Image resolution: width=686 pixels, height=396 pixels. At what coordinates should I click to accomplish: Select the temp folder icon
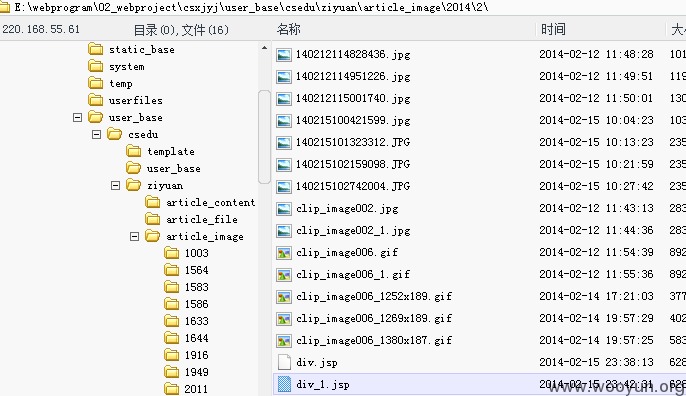pos(95,83)
